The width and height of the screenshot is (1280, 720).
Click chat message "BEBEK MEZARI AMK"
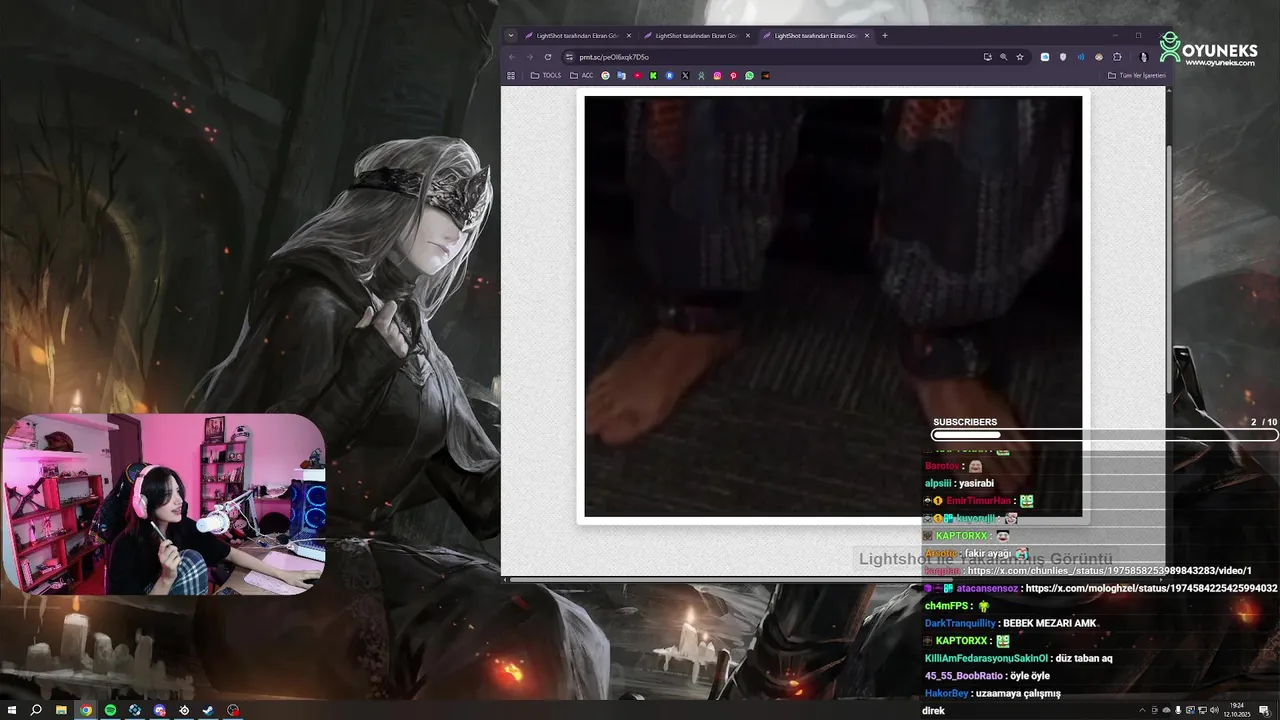point(1050,624)
